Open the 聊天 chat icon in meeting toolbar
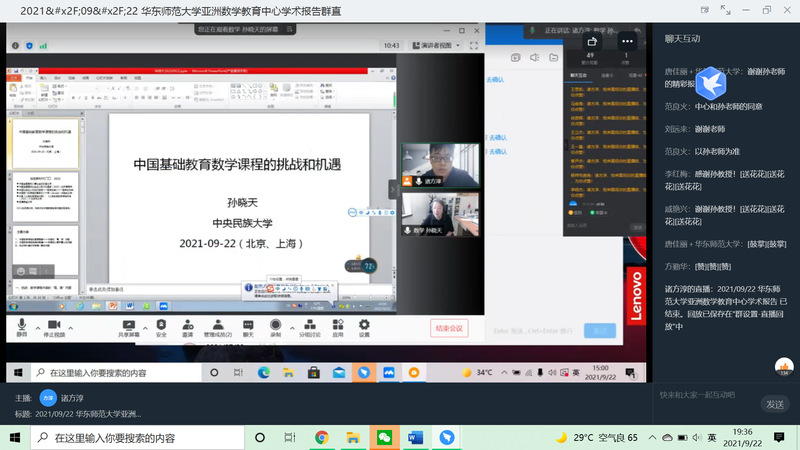This screenshot has width=800, height=450. 248,328
